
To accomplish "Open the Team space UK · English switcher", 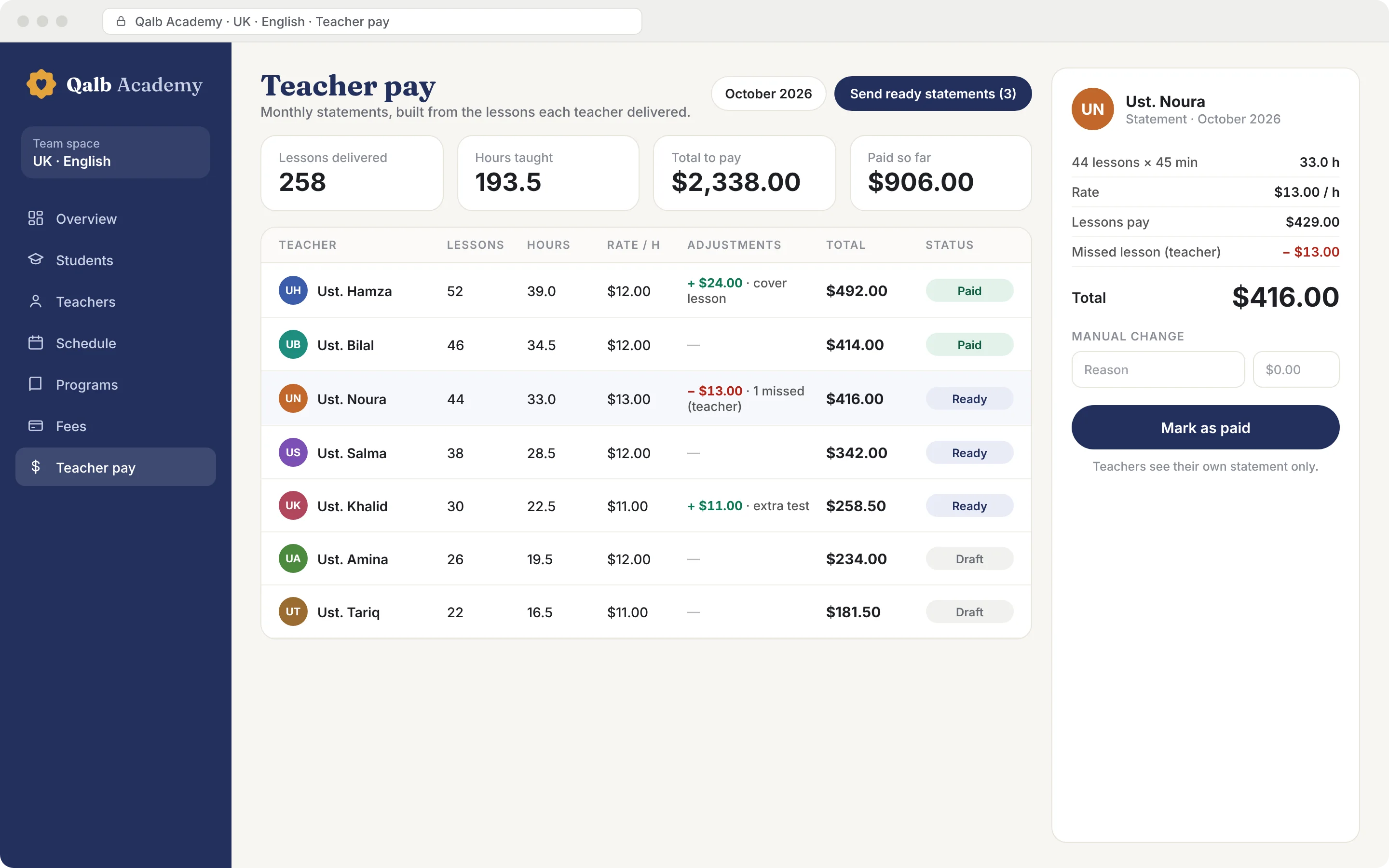I will (115, 153).
